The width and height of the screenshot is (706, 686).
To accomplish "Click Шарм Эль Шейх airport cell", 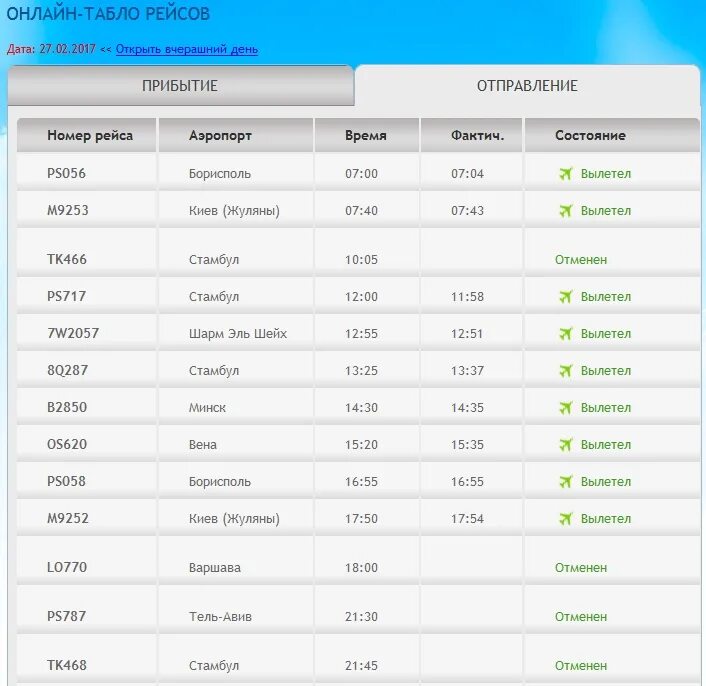I will click(238, 334).
